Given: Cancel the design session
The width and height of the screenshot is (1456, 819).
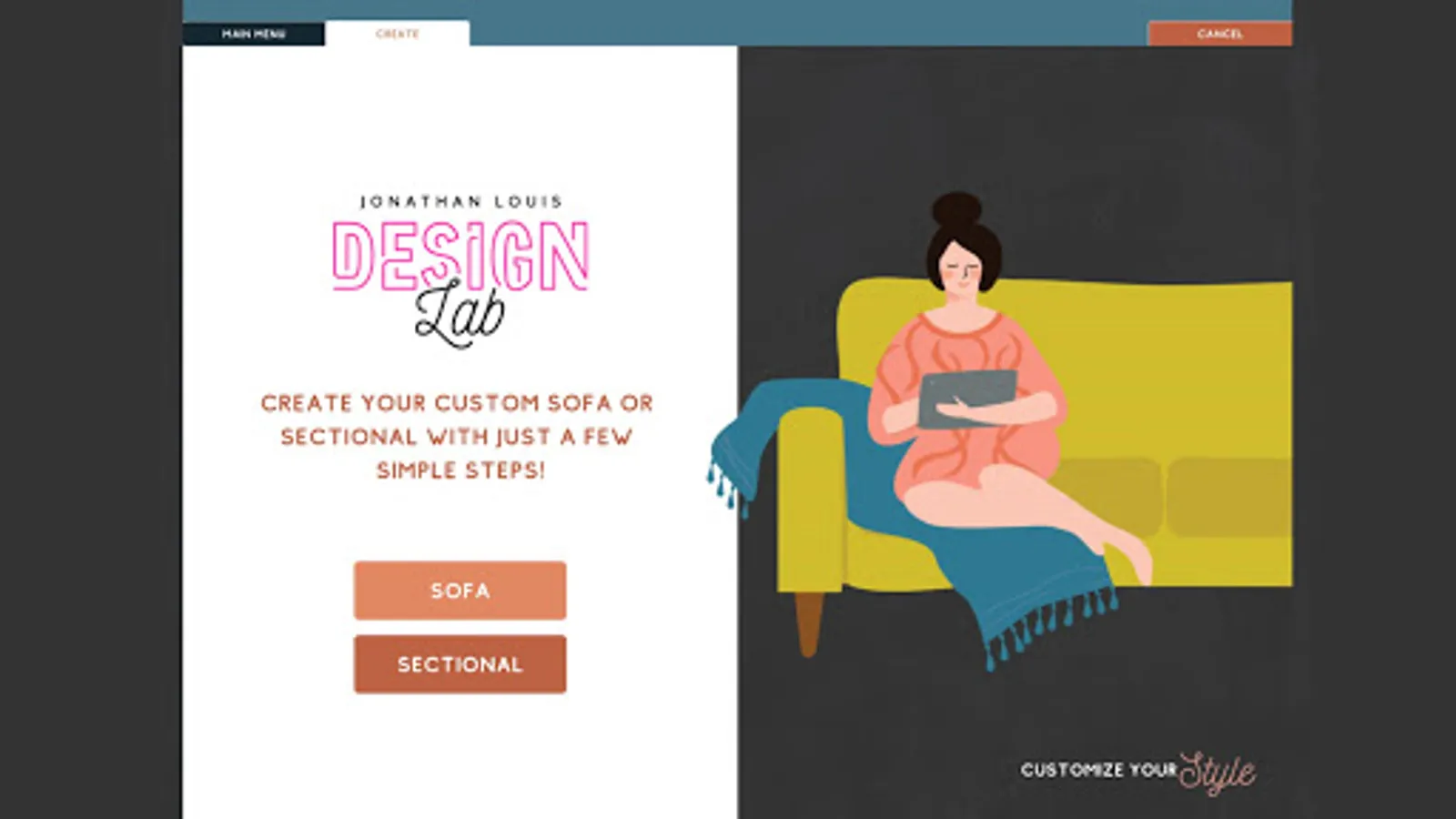Looking at the screenshot, I should [x=1219, y=34].
